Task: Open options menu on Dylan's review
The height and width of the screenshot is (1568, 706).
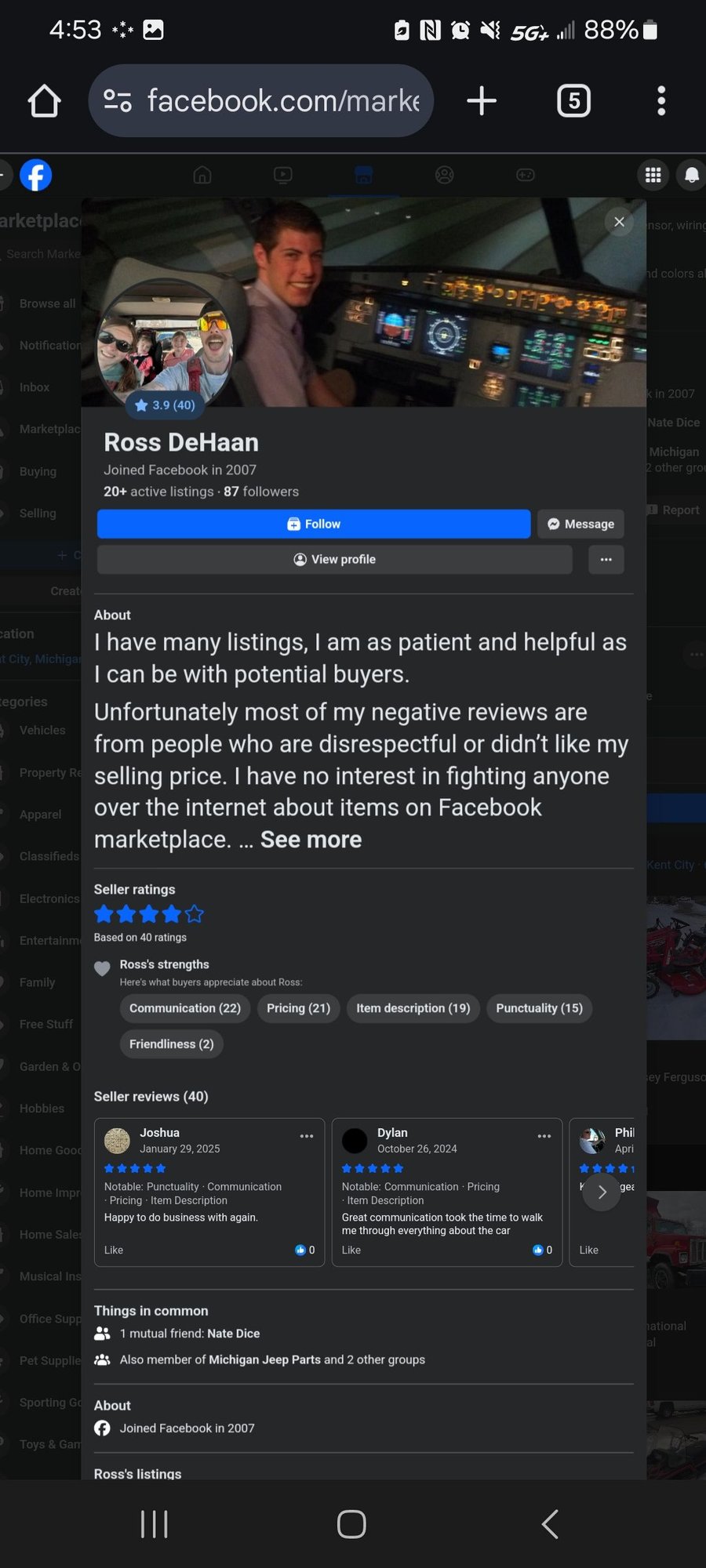Action: coord(544,1136)
